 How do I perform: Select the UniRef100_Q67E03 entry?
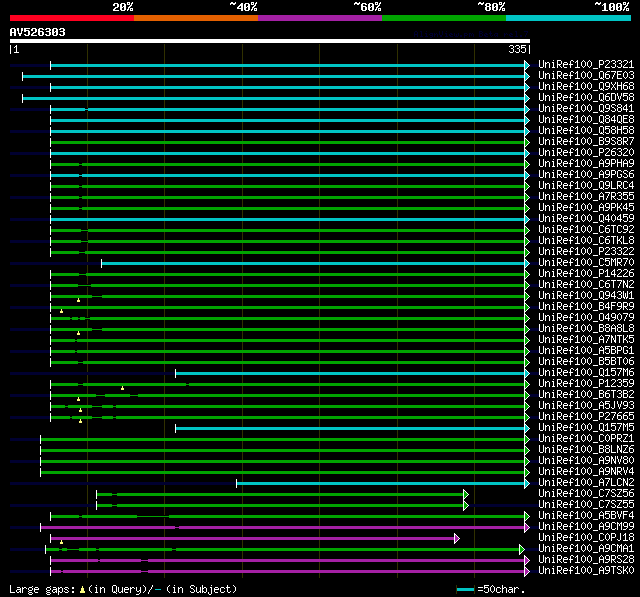click(586, 75)
